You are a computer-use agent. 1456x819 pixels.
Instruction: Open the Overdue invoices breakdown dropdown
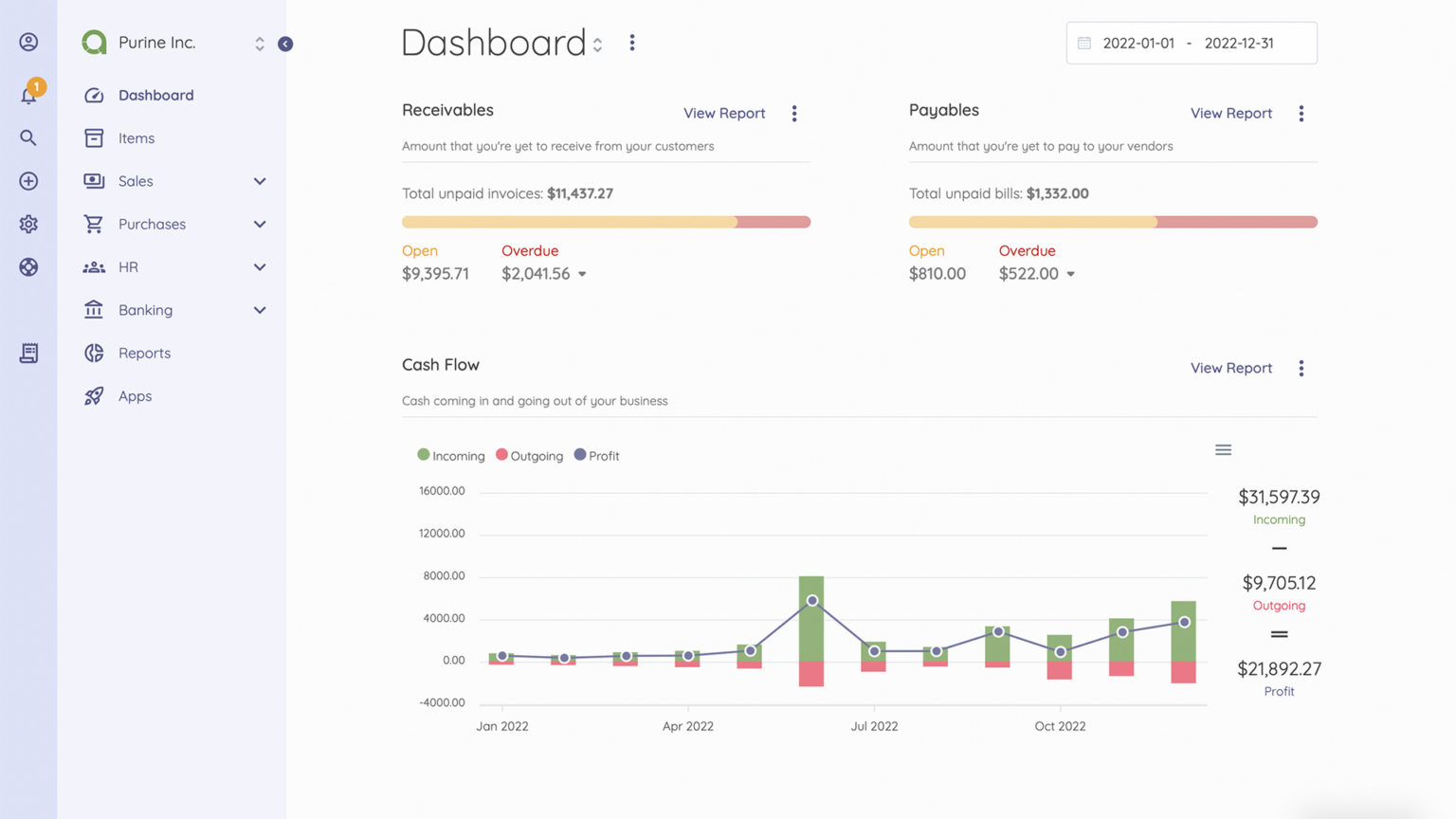[582, 274]
